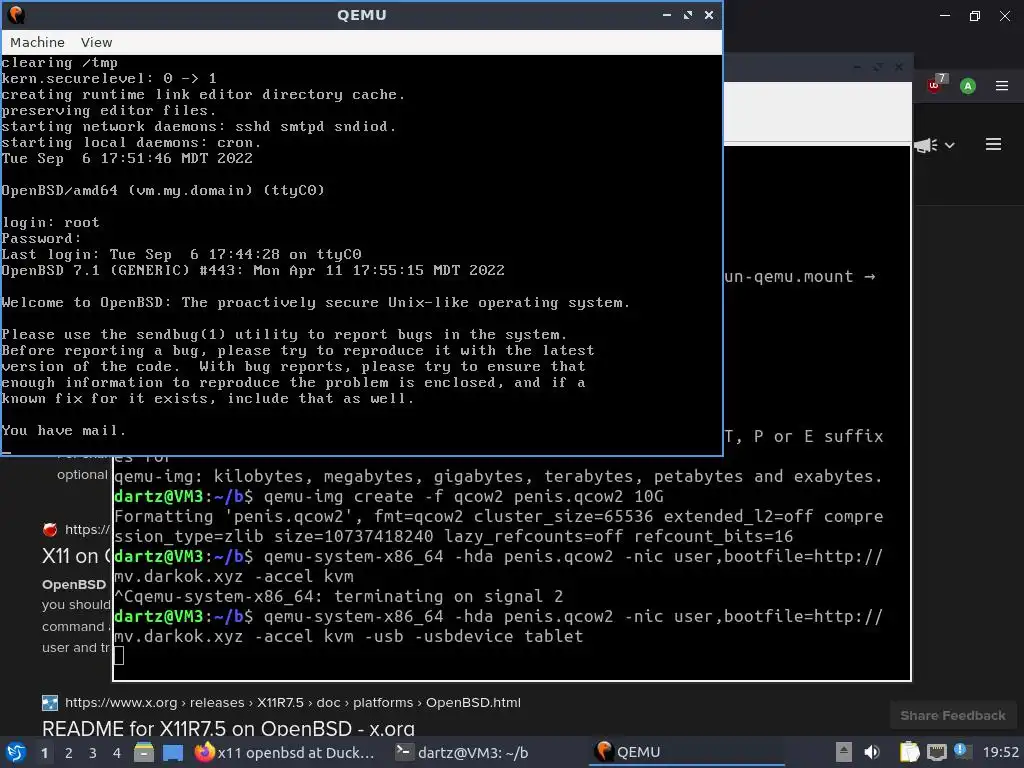The width and height of the screenshot is (1024, 768).
Task: Close the Firefox browser window
Action: [x=1004, y=16]
